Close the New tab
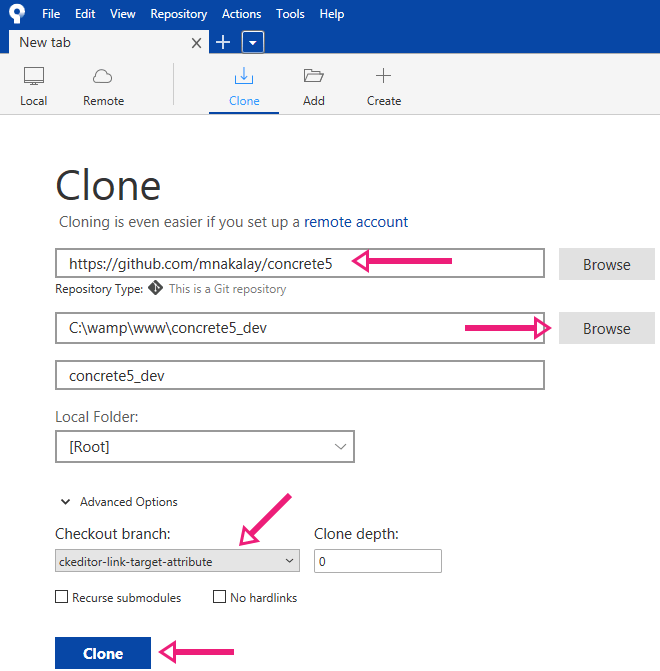Viewport: 660px width, 671px height. tap(196, 43)
